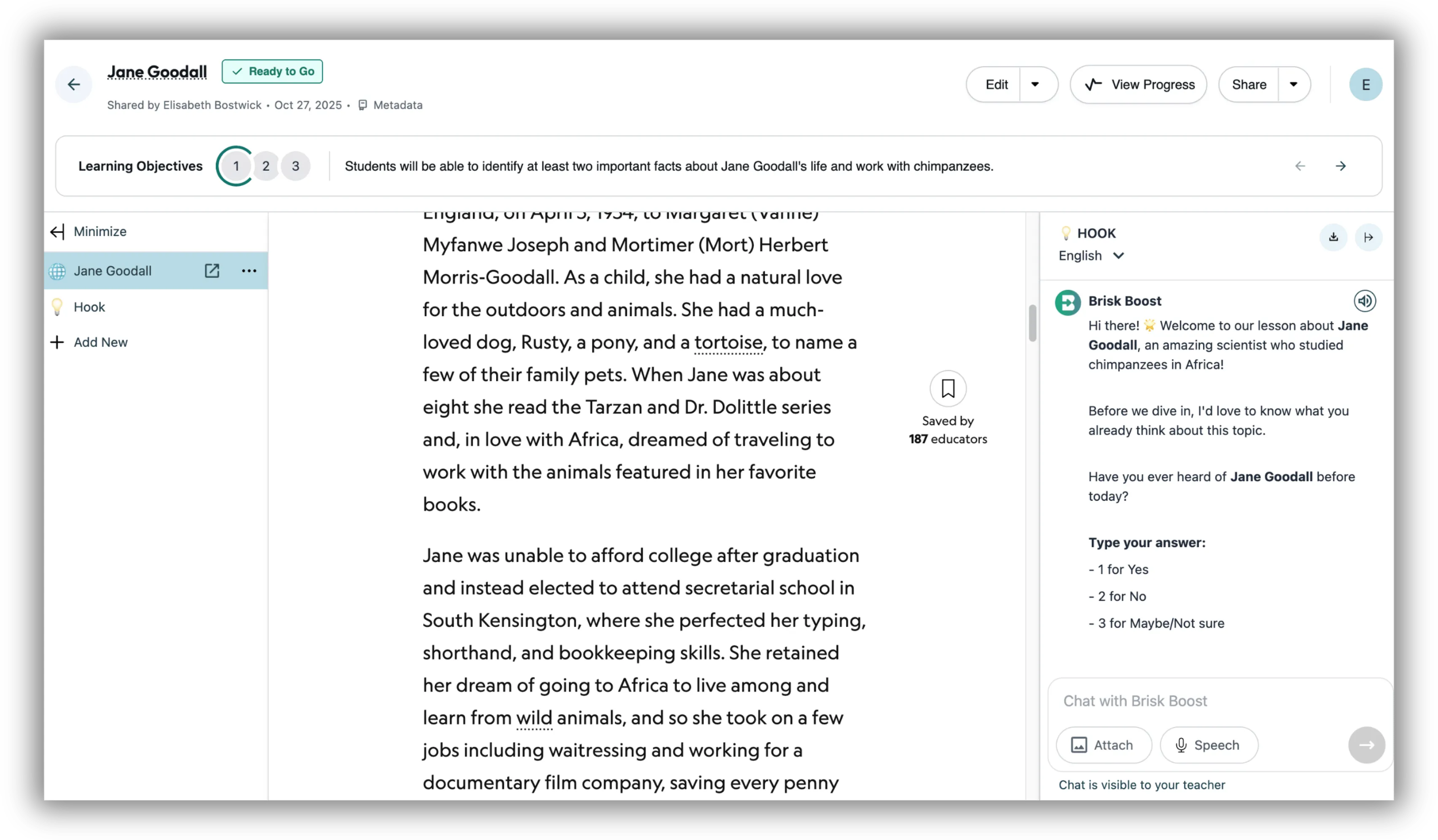Viewport: 1438px width, 840px height.
Task: Collapse the Hook chat panel
Action: coord(1368,237)
